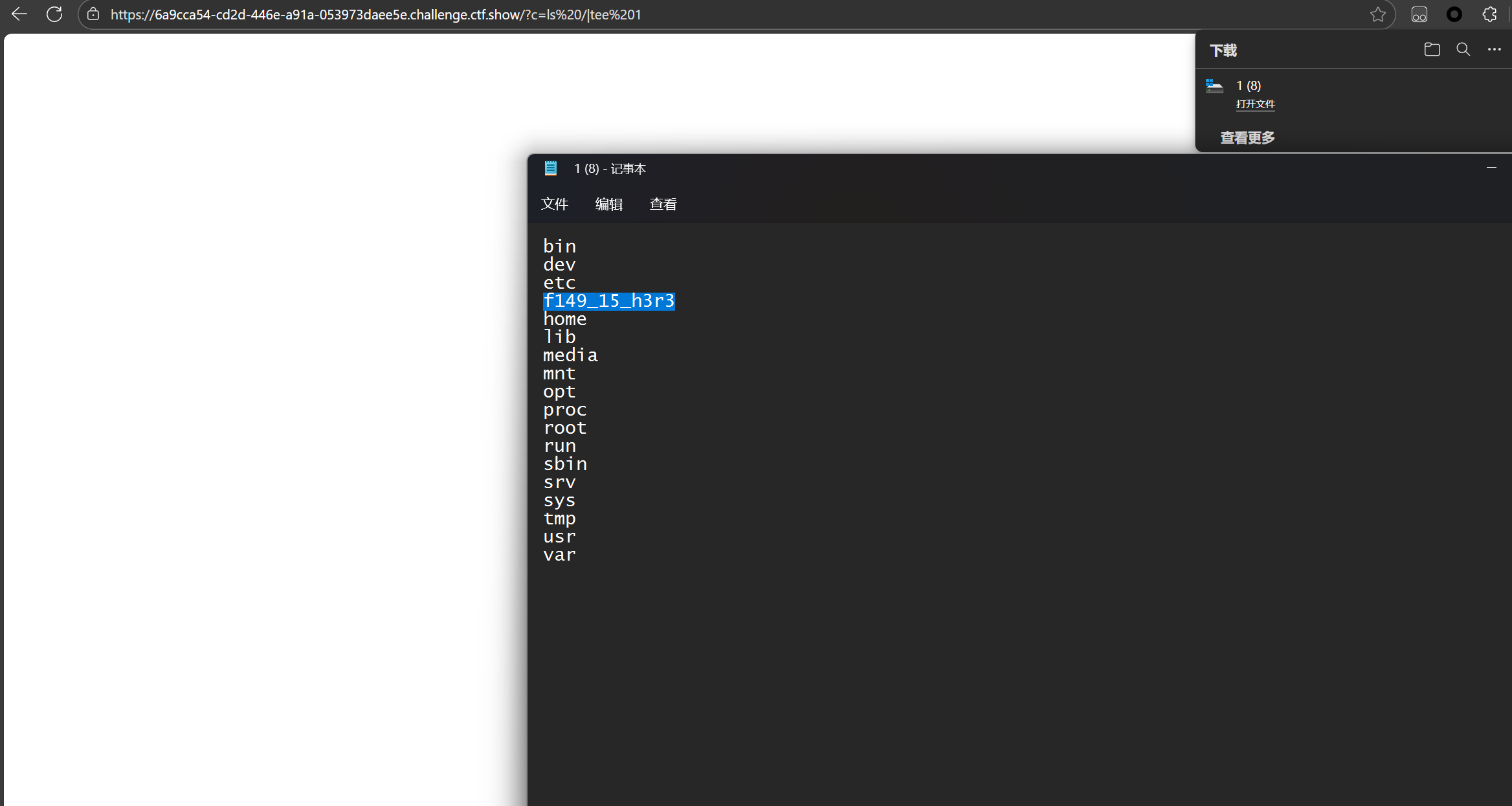Click the downloaded file's drive icon
This screenshot has height=806, width=1512.
coord(1214,86)
